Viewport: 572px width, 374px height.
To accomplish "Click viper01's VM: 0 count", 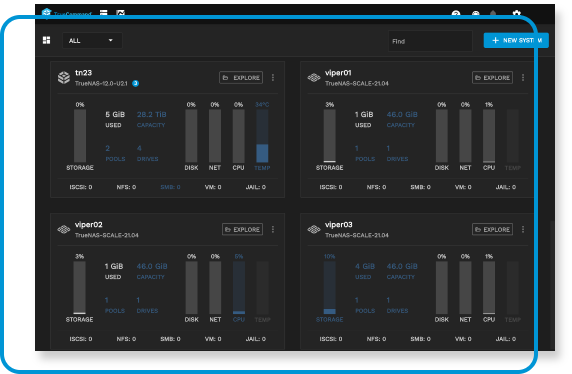I will tap(463, 187).
